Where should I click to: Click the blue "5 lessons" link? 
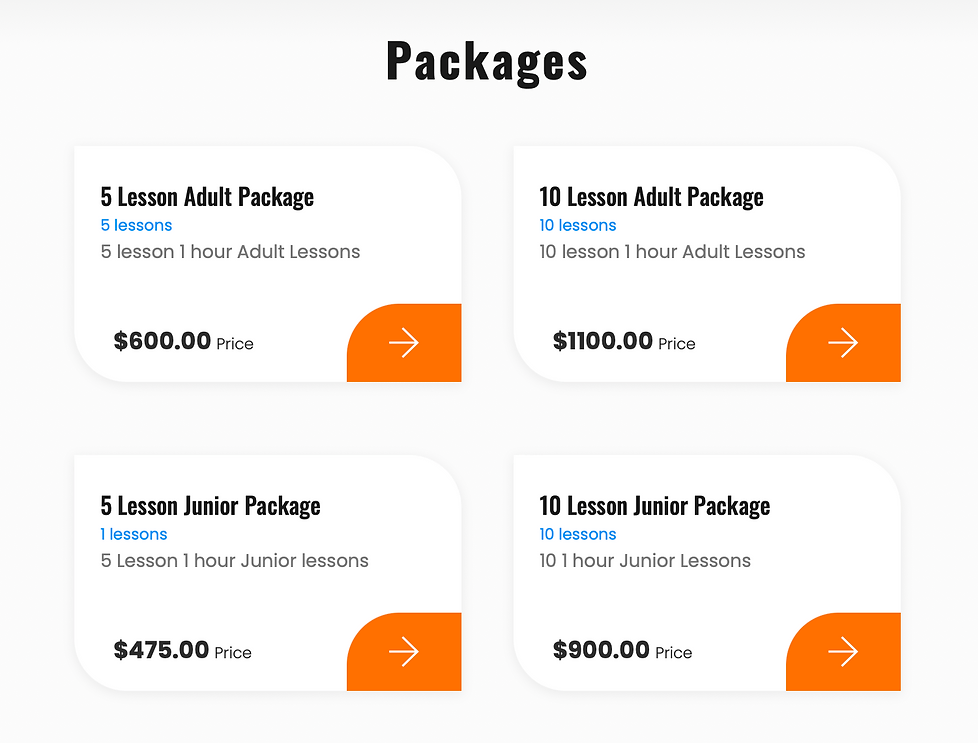pyautogui.click(x=136, y=225)
